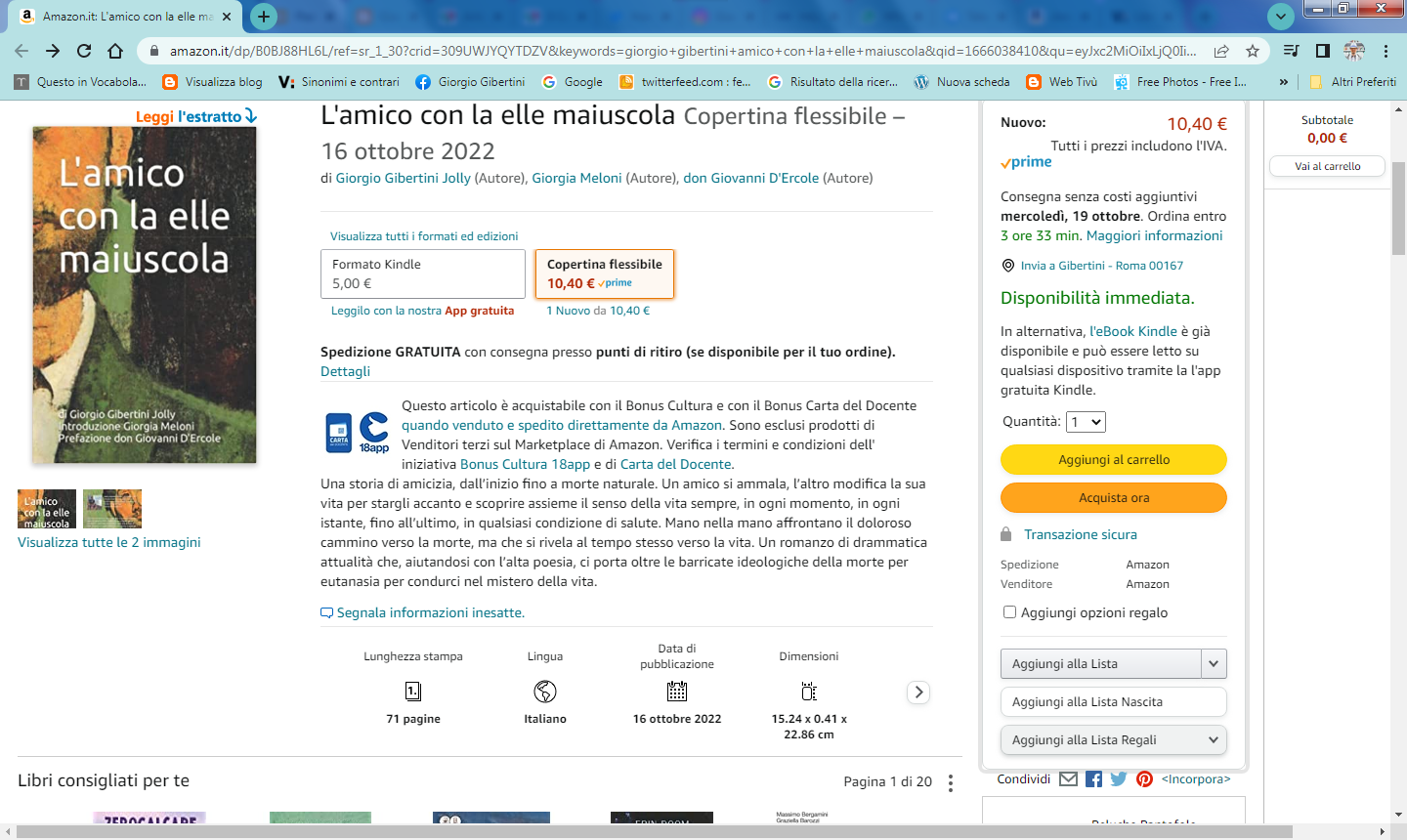This screenshot has width=1407, height=840.
Task: Click the dimensions icon
Action: (809, 692)
